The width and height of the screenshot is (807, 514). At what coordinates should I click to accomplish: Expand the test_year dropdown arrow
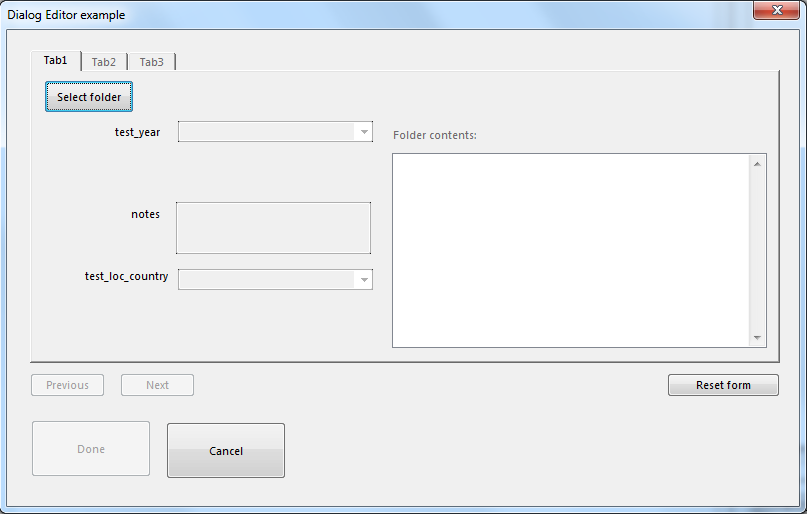coord(363,132)
